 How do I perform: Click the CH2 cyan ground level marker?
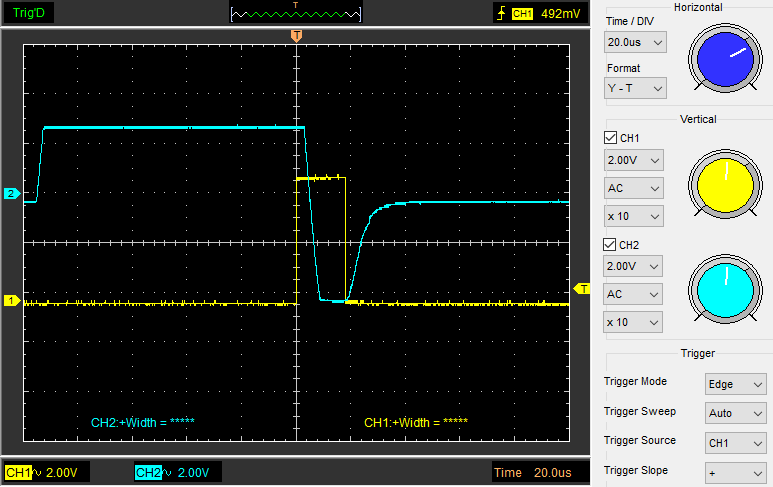[12, 193]
